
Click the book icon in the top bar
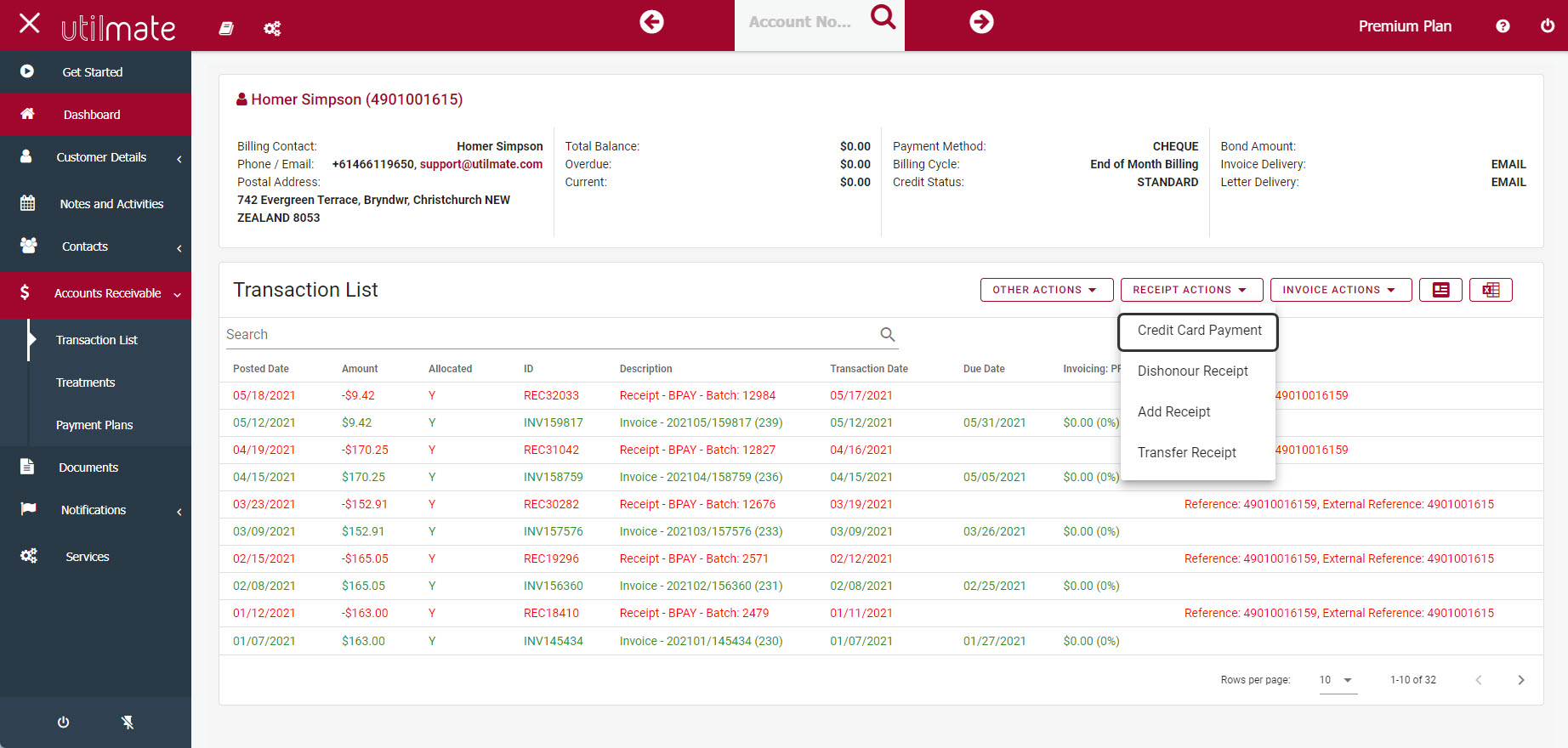pyautogui.click(x=226, y=28)
